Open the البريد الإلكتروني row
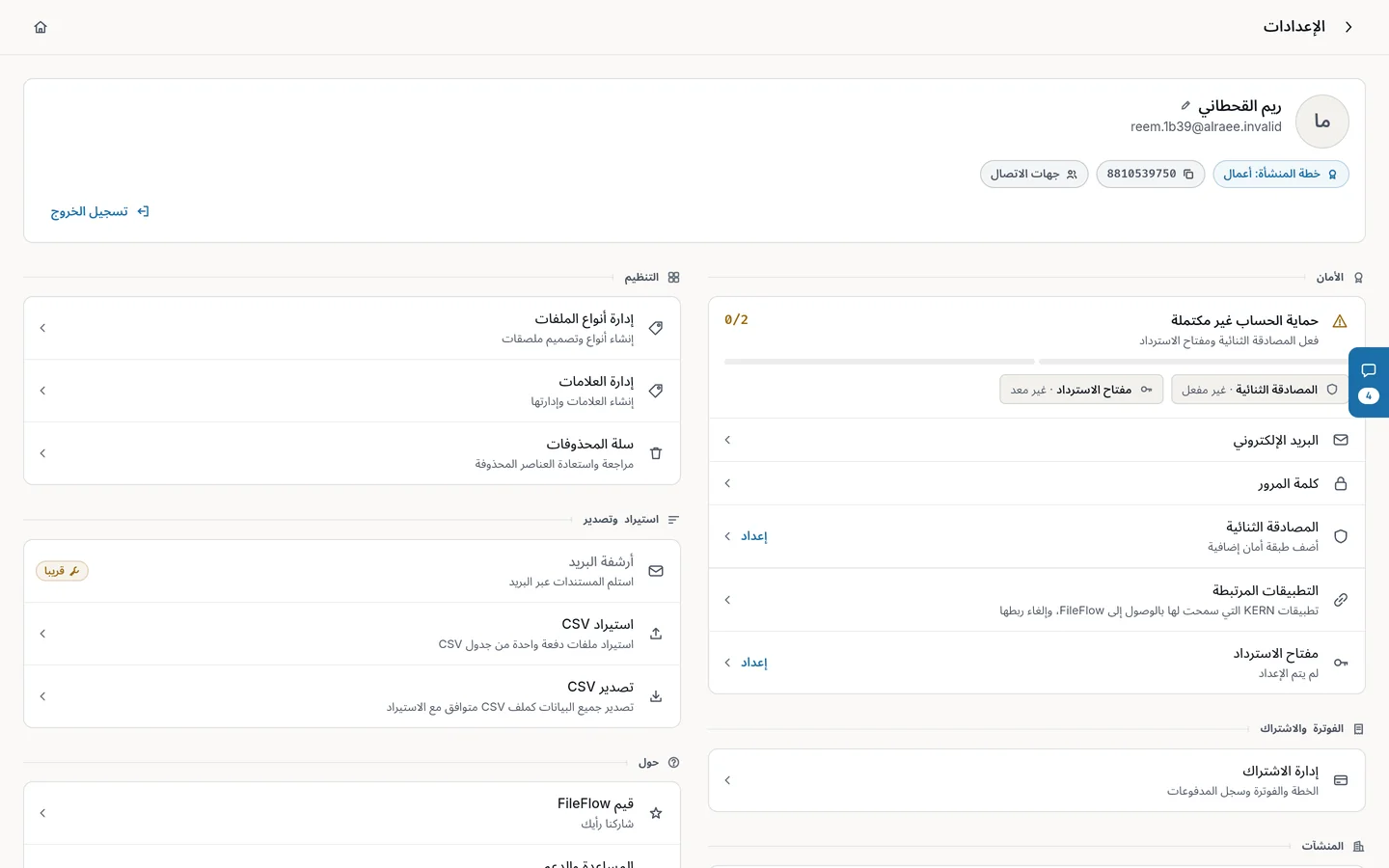This screenshot has width=1389, height=868. click(1036, 440)
